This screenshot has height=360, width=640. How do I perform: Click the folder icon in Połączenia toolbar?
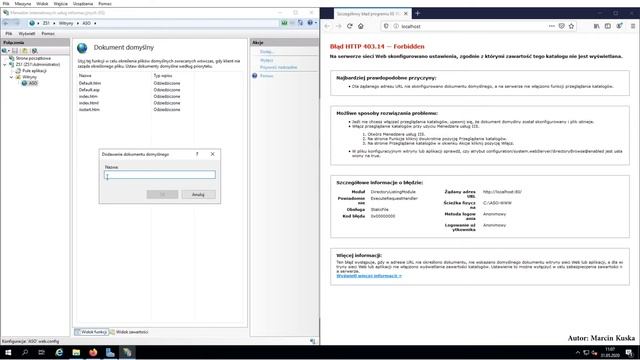coord(25,51)
